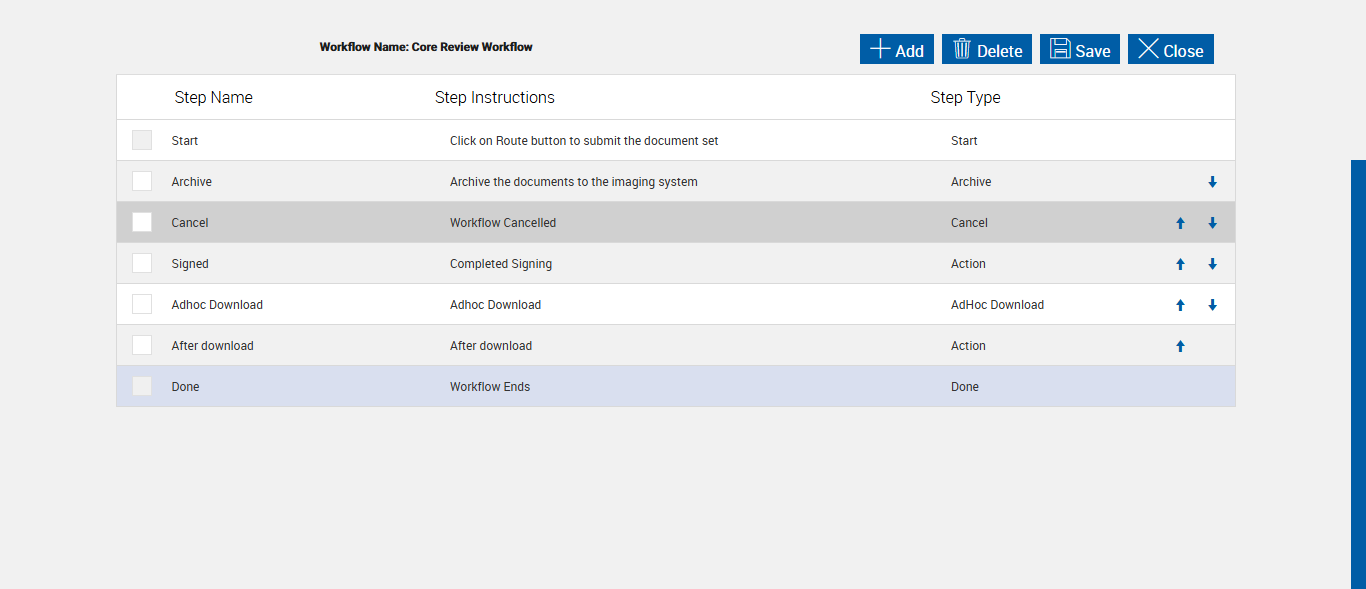
Task: Mark the After download step checkbox
Action: [142, 345]
